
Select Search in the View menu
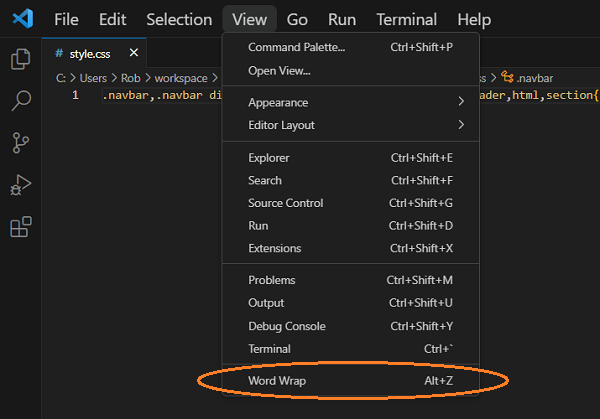pyautogui.click(x=351, y=181)
